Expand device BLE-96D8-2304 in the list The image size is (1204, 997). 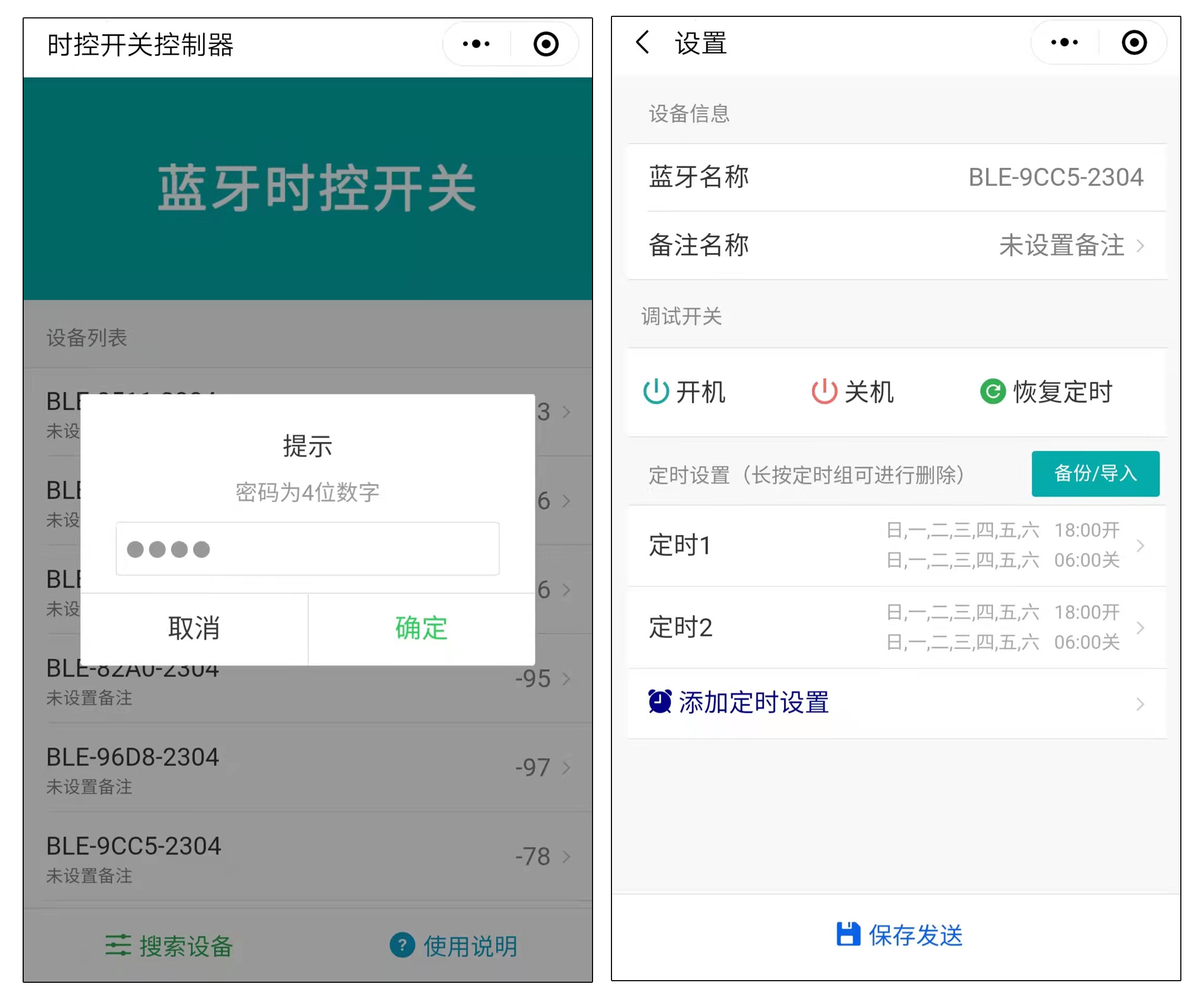[566, 768]
